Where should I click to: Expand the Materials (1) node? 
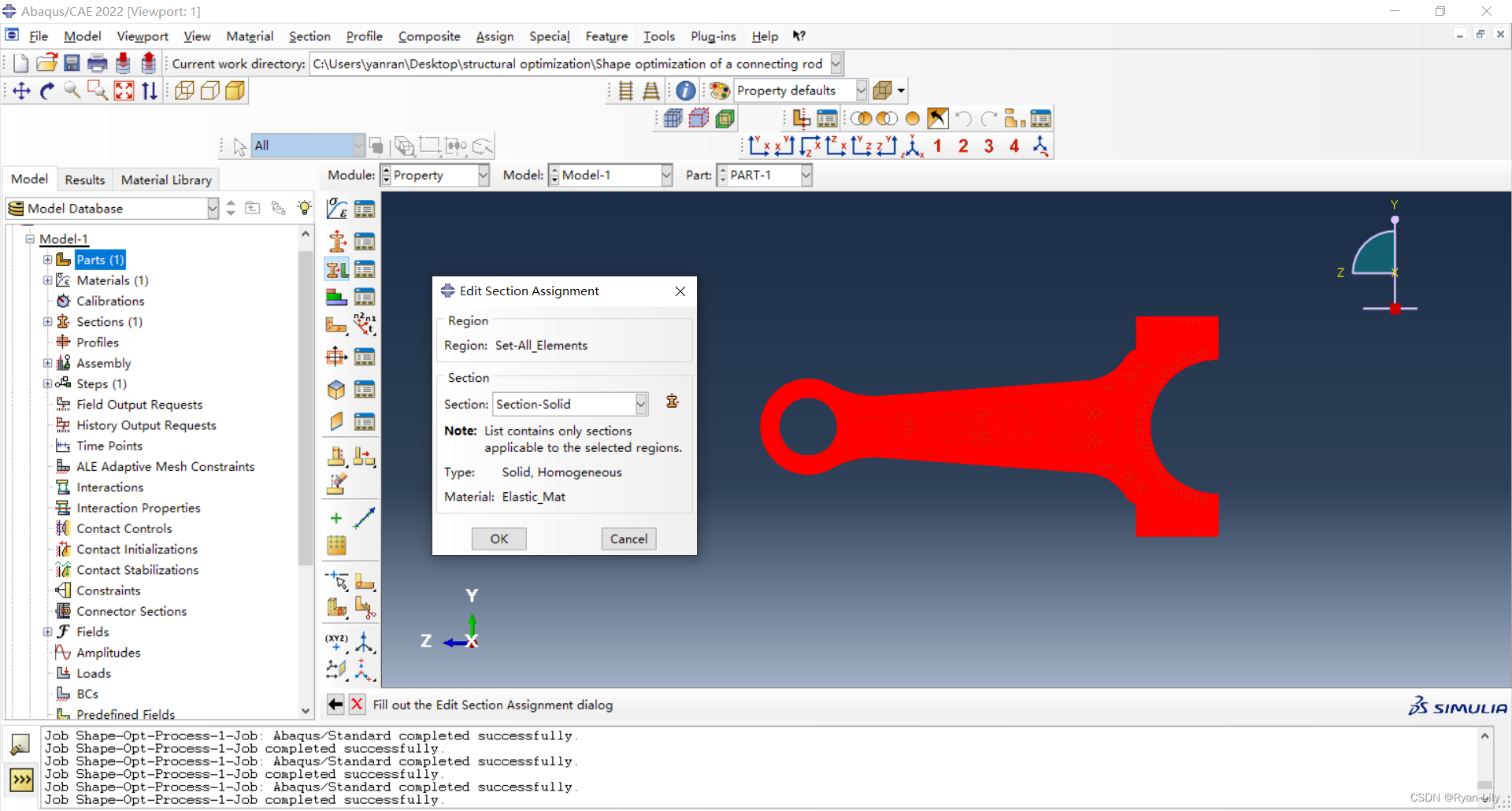47,280
